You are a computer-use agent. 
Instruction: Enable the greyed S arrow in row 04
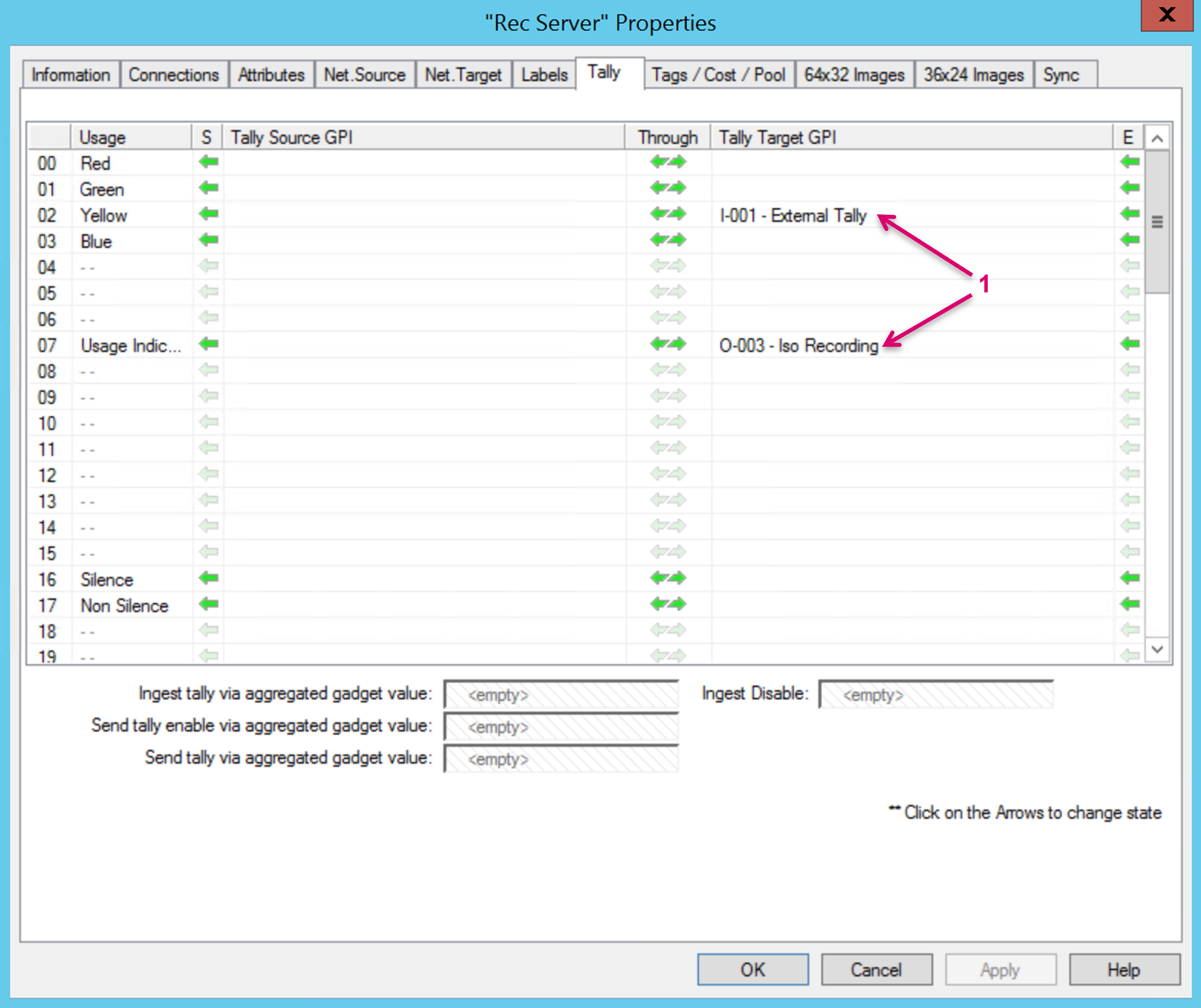point(209,267)
